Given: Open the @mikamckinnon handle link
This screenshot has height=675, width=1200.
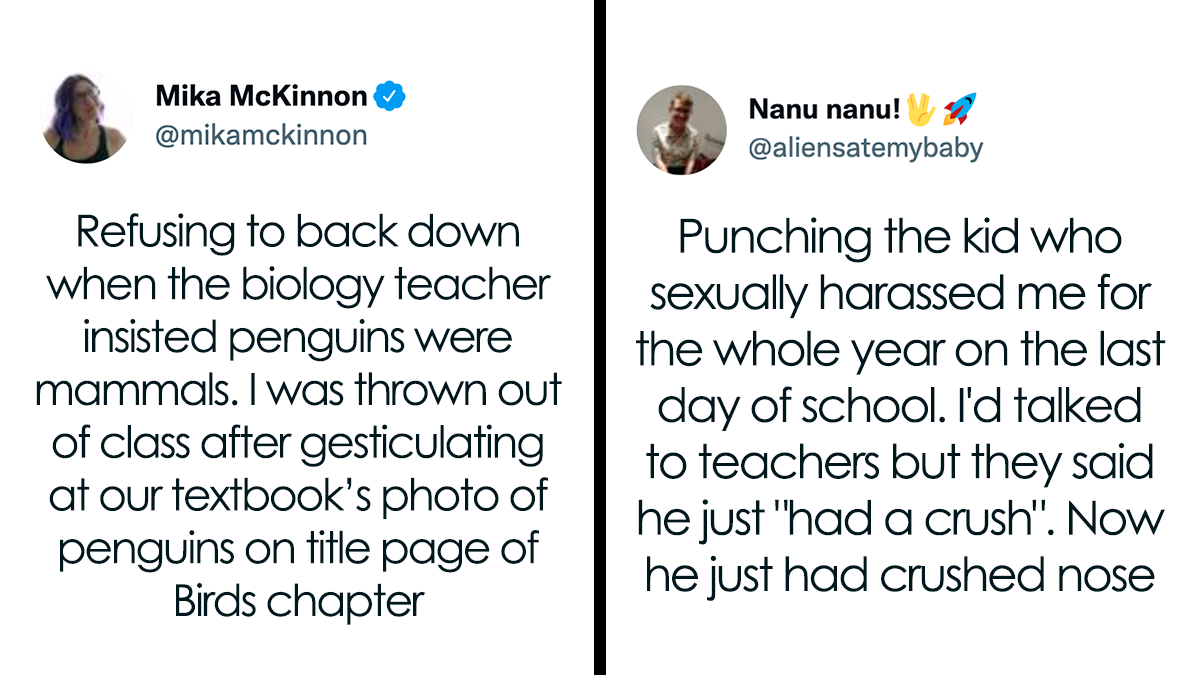Looking at the screenshot, I should click(261, 135).
